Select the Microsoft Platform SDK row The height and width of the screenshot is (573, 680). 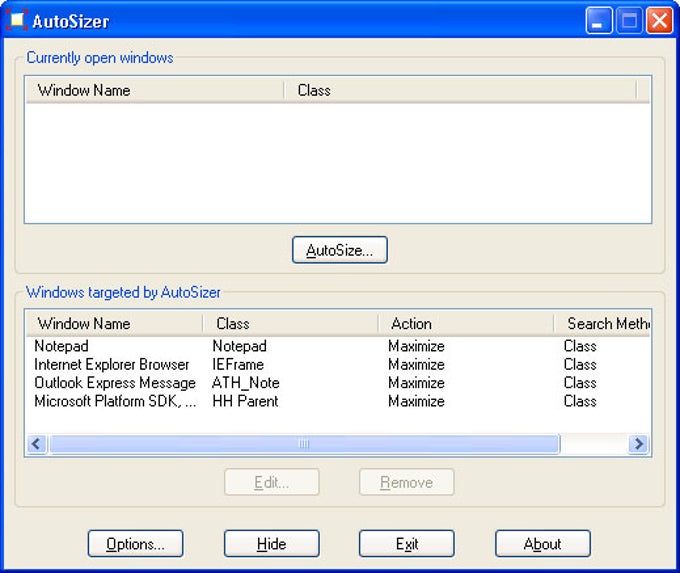338,401
